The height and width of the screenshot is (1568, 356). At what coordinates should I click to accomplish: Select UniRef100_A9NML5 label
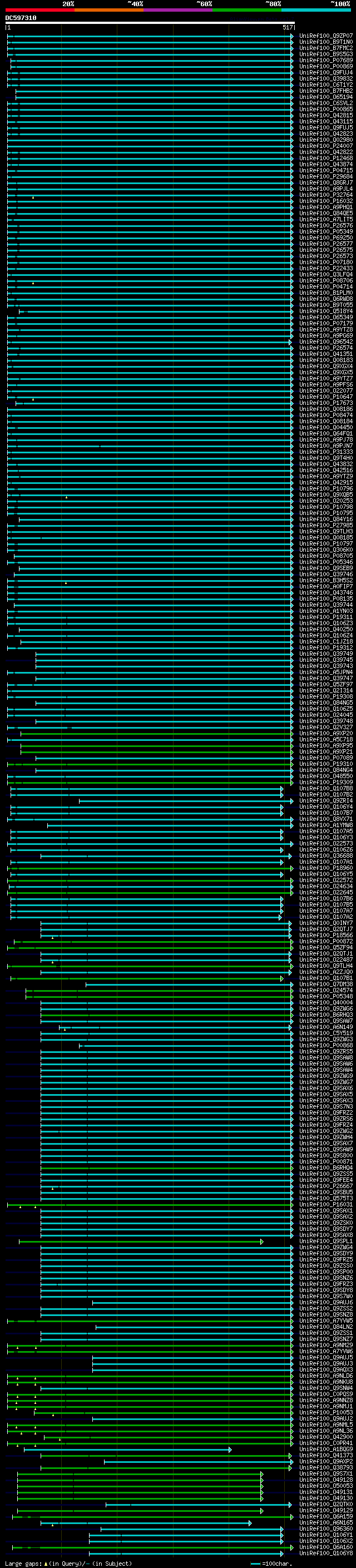point(326,1424)
